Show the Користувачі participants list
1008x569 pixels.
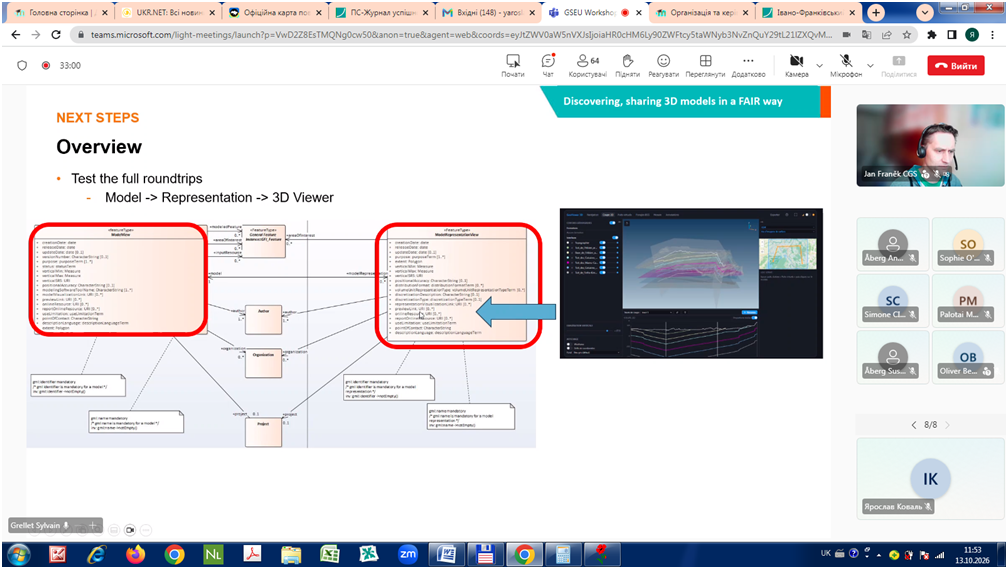tap(588, 66)
